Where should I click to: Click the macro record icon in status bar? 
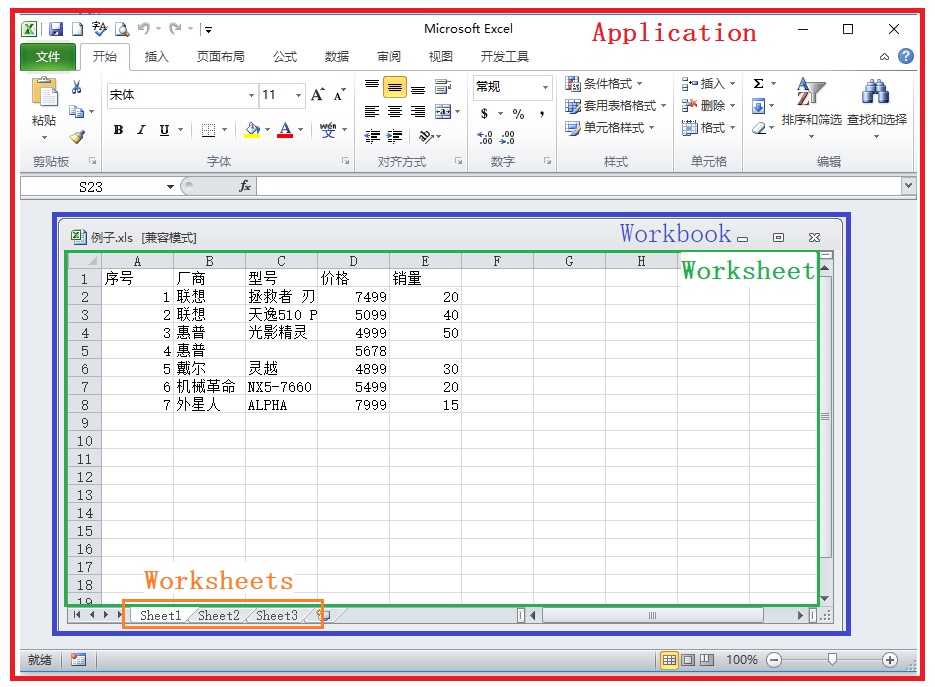78,660
